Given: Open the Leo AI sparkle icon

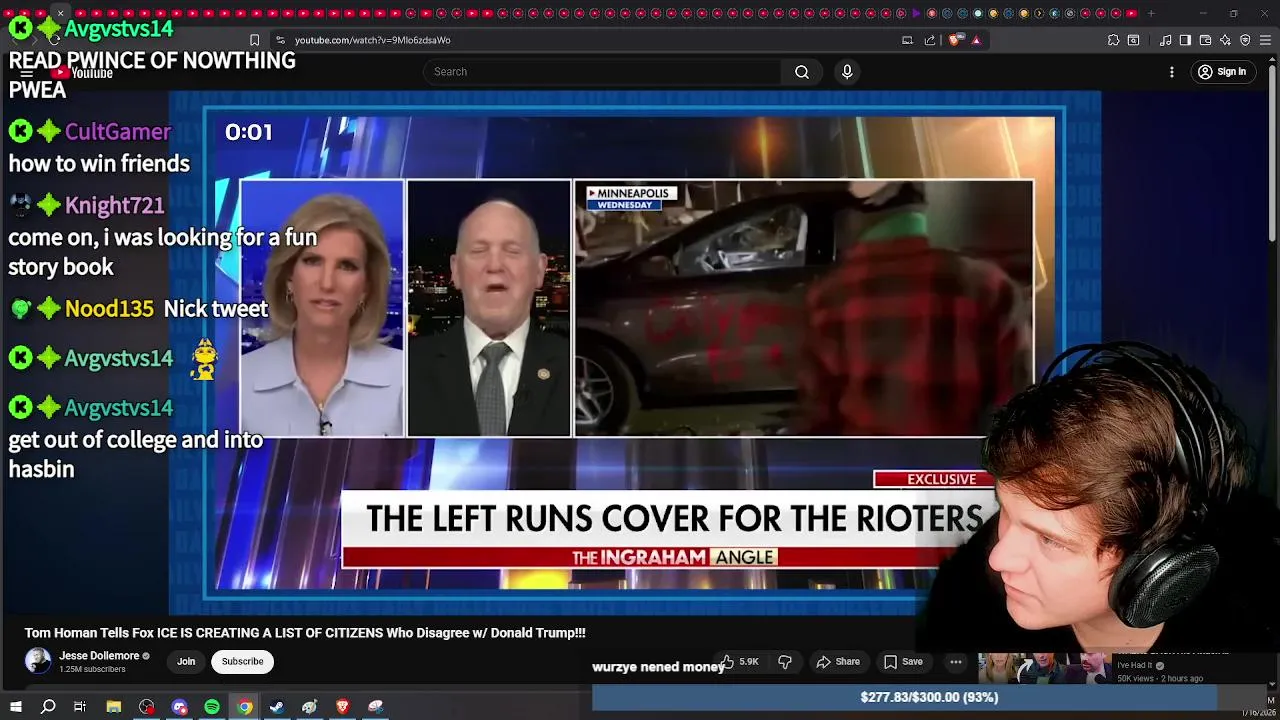Looking at the screenshot, I should [x=1225, y=40].
